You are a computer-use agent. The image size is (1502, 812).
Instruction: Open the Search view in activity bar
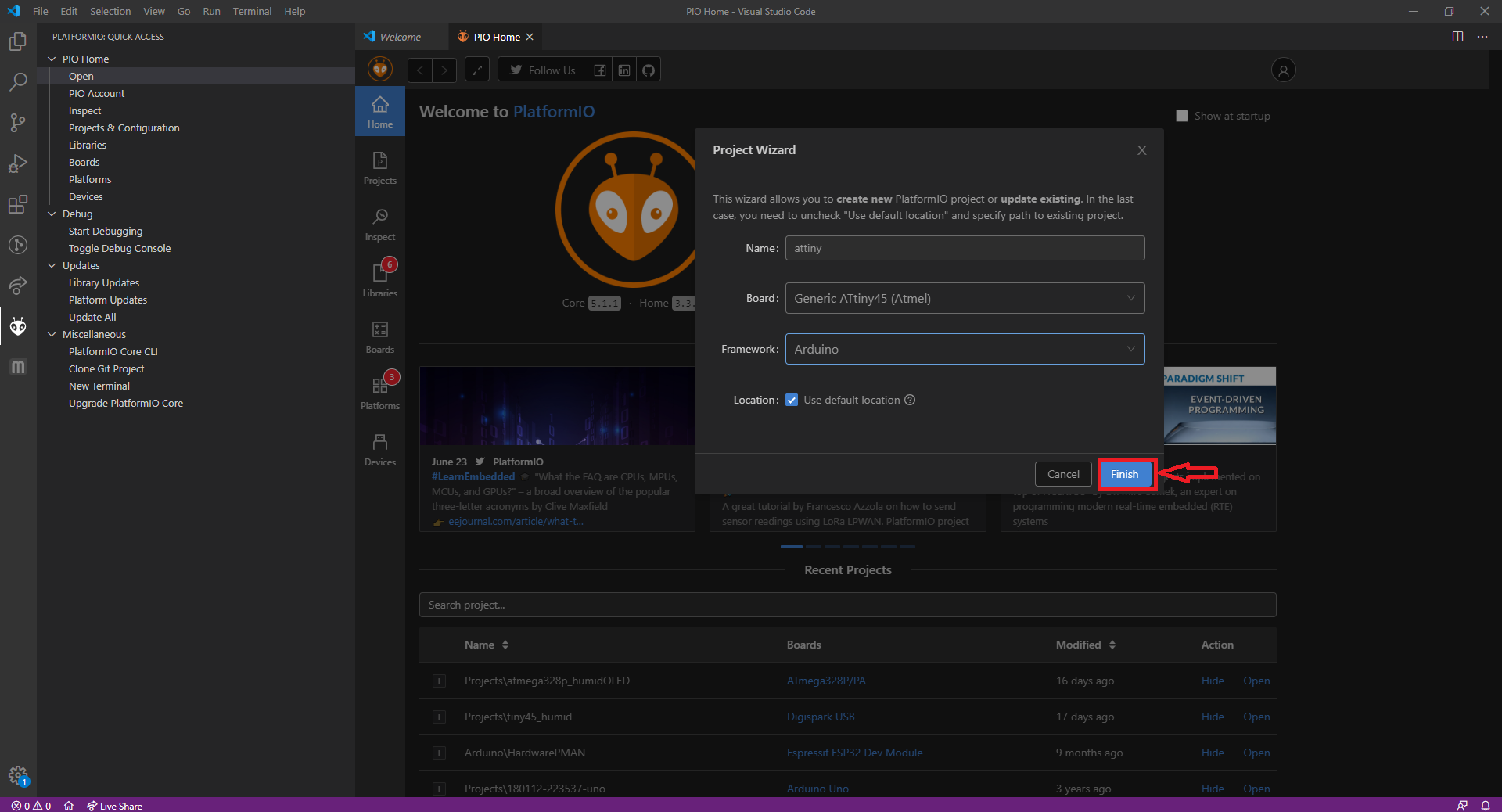coord(18,82)
